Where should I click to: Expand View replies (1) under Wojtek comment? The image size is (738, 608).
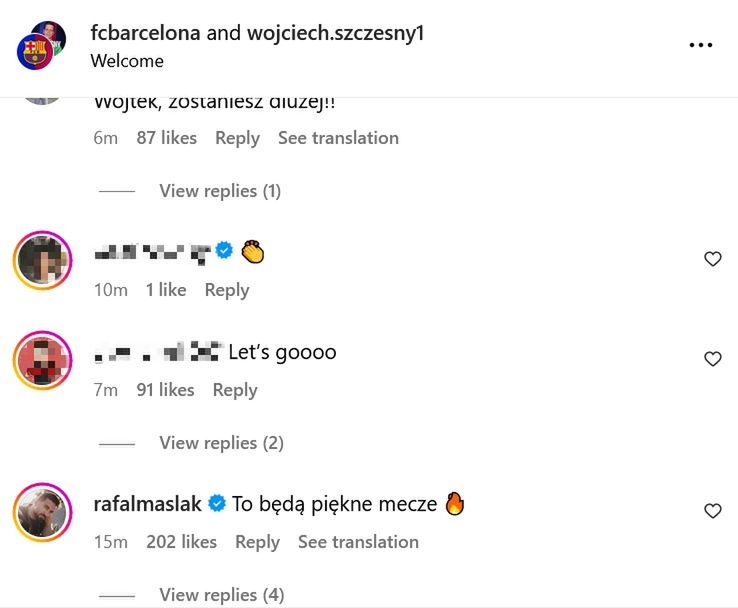pos(219,191)
